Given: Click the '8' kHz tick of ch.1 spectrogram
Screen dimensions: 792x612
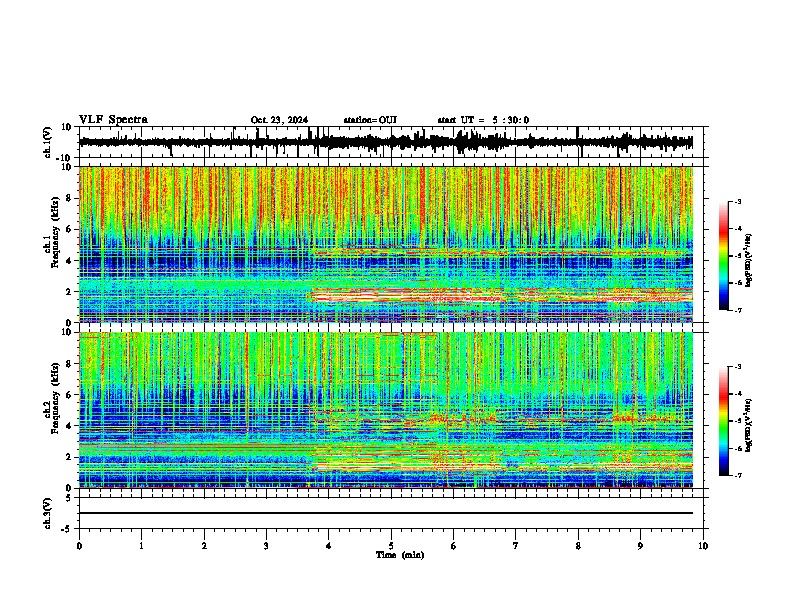Looking at the screenshot, I should click(69, 198).
